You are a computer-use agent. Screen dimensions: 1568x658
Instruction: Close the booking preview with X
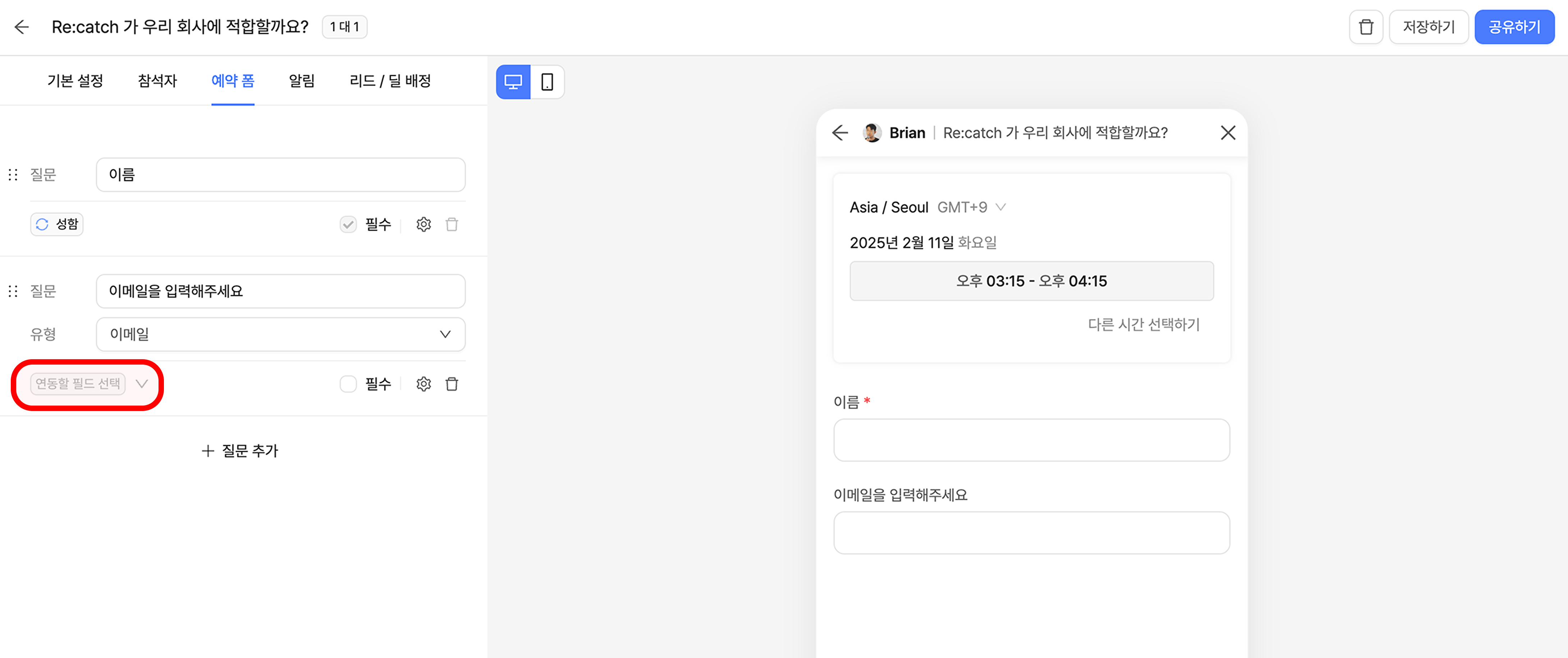(x=1227, y=133)
